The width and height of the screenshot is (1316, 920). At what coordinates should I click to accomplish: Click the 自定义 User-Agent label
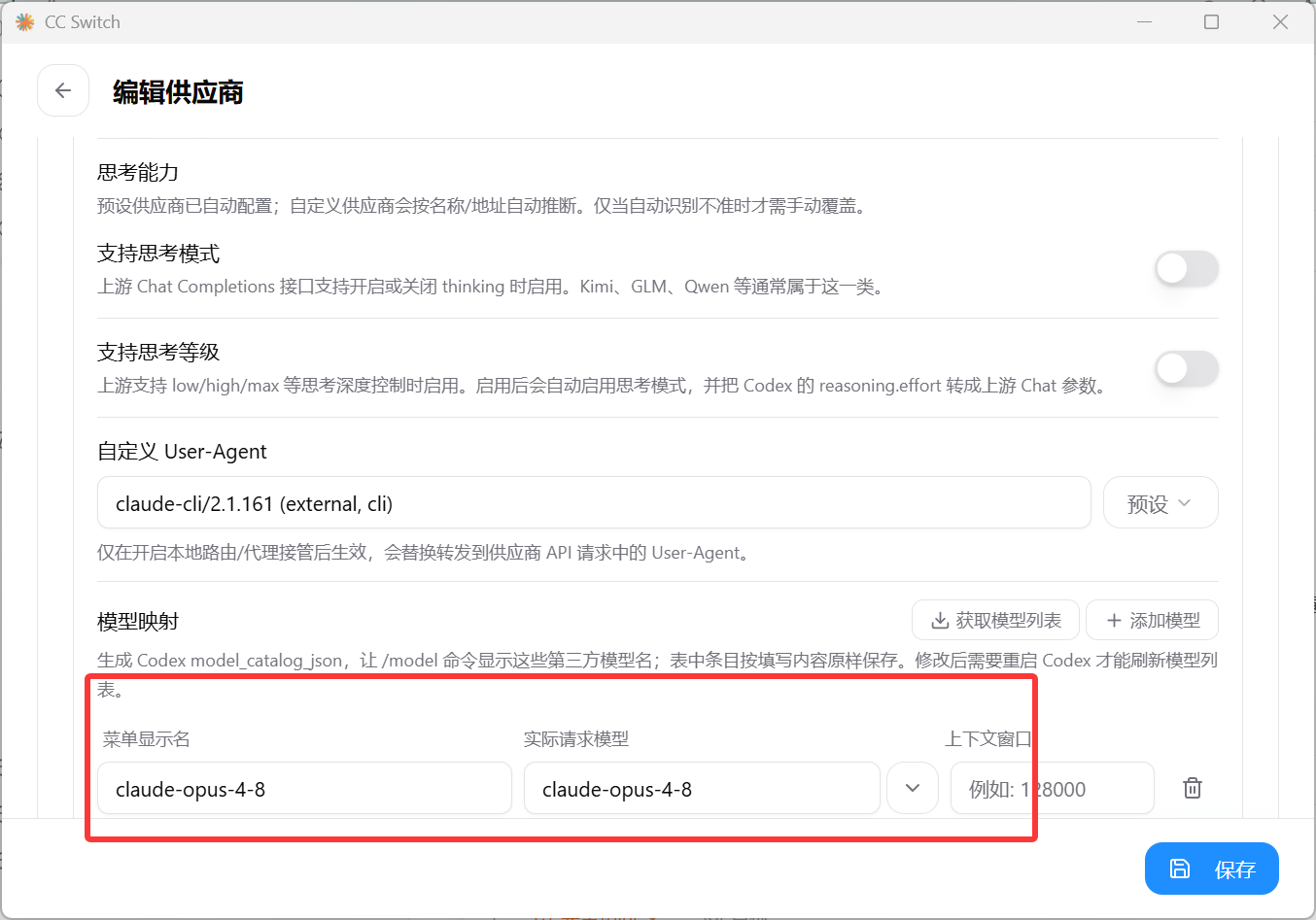coord(182,451)
